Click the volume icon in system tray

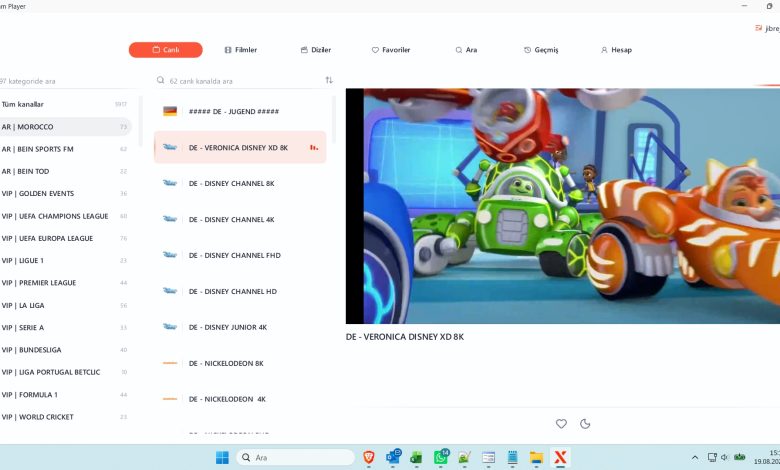point(724,458)
